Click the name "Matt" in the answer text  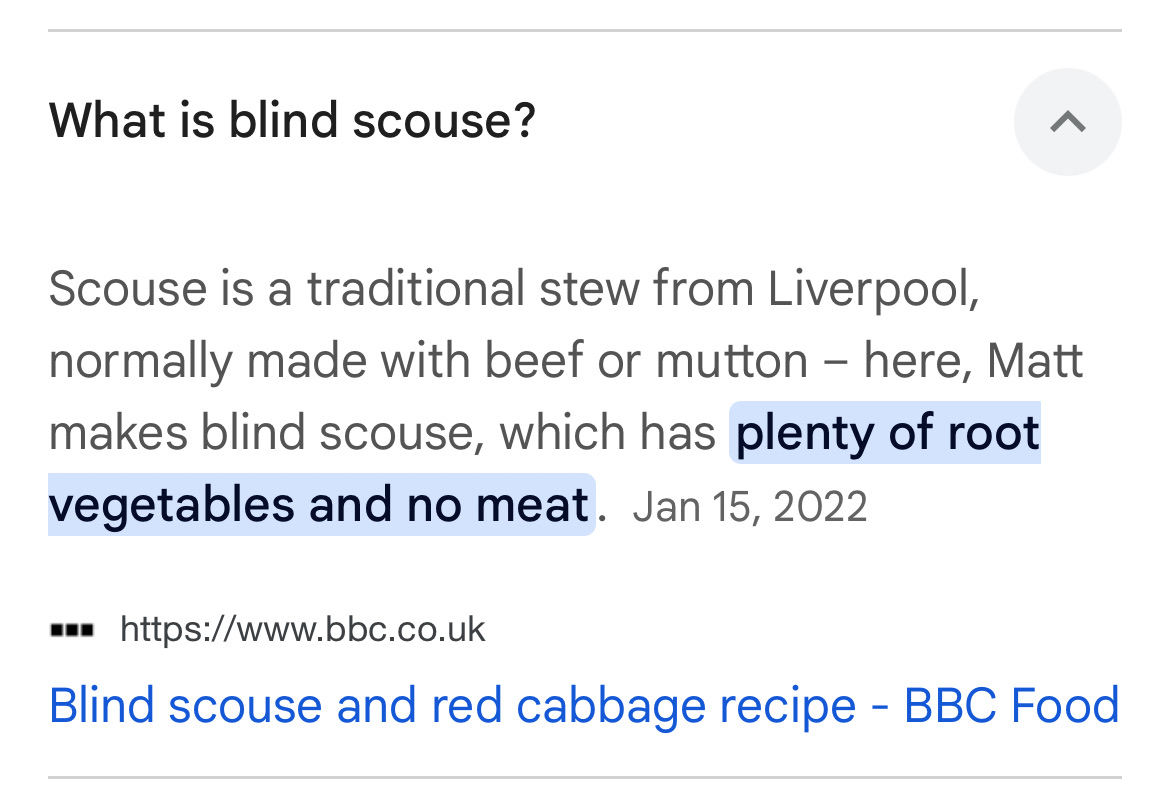1035,361
